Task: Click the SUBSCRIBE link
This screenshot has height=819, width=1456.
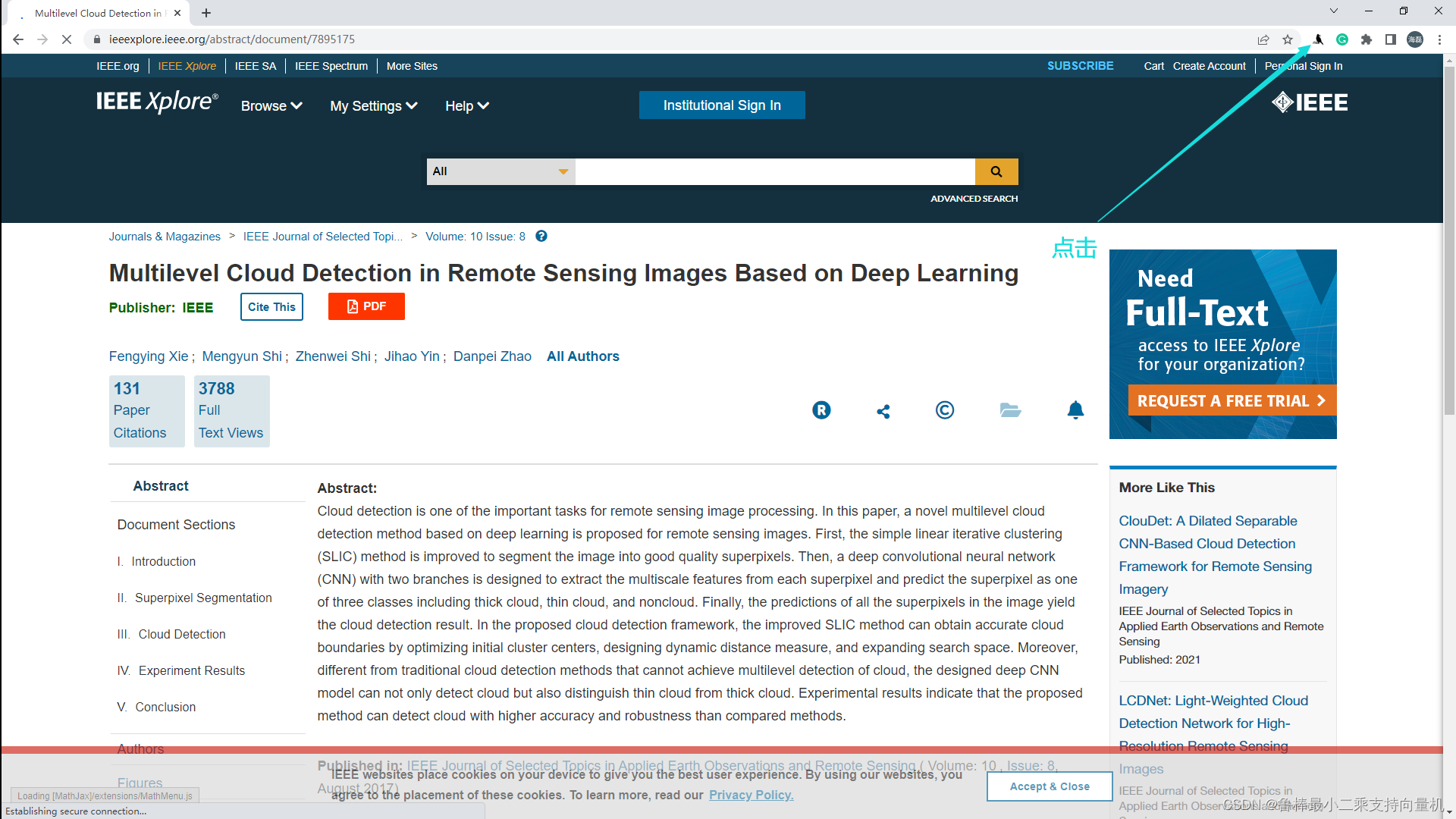Action: [1080, 66]
